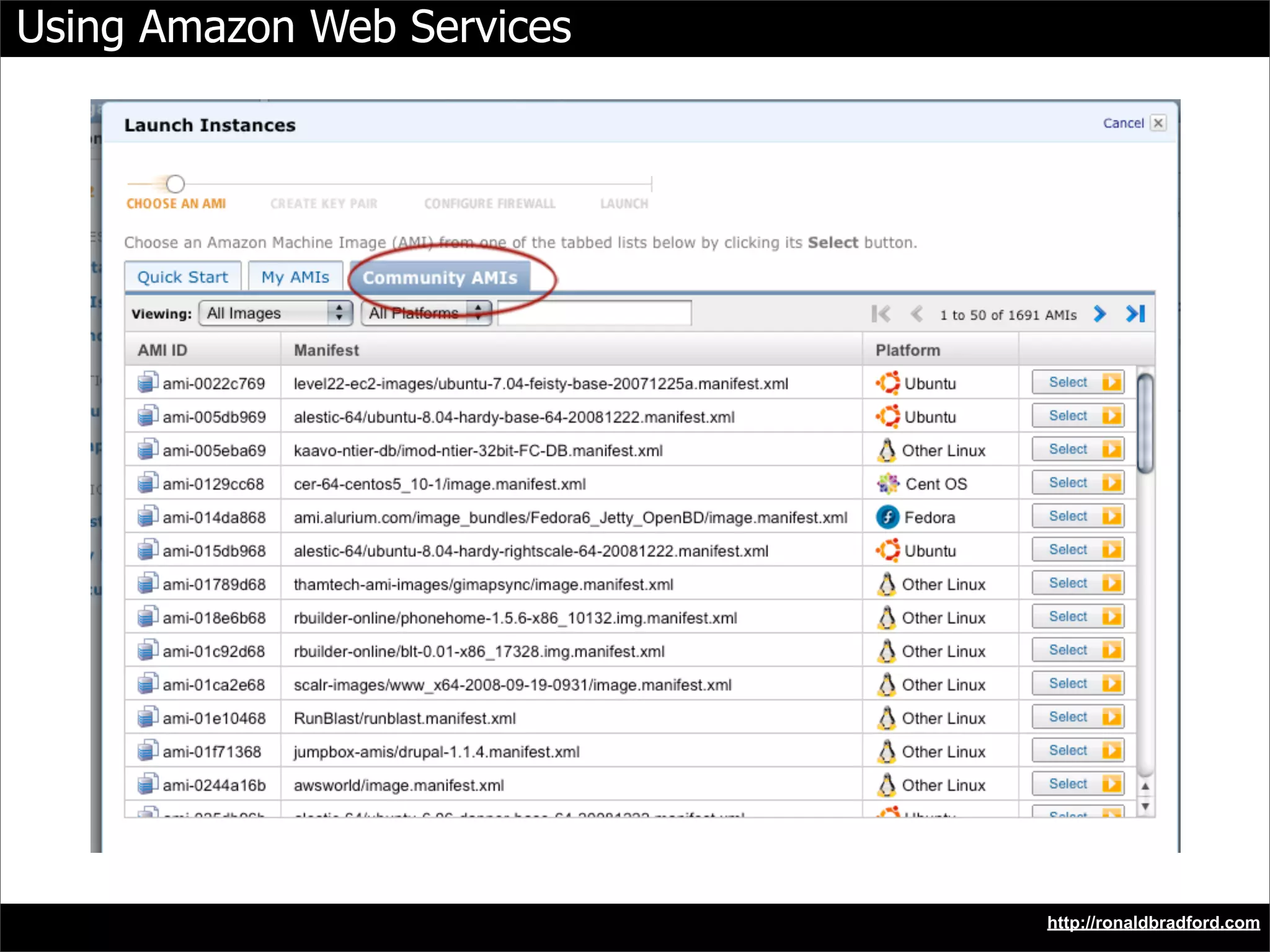Go to the next page of AMIs
This screenshot has height=952, width=1270.
[x=1099, y=314]
